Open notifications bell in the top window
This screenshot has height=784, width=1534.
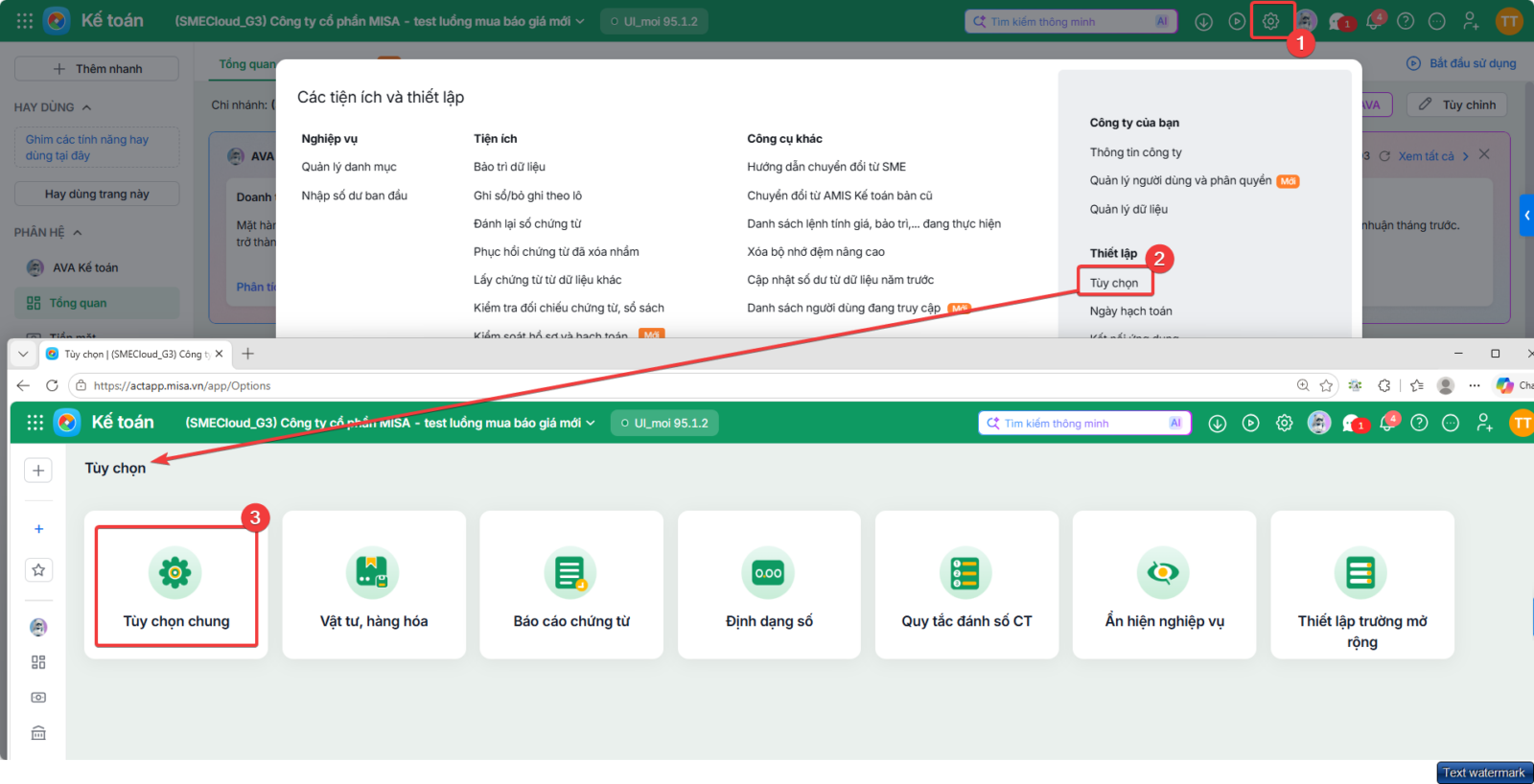coord(1374,21)
